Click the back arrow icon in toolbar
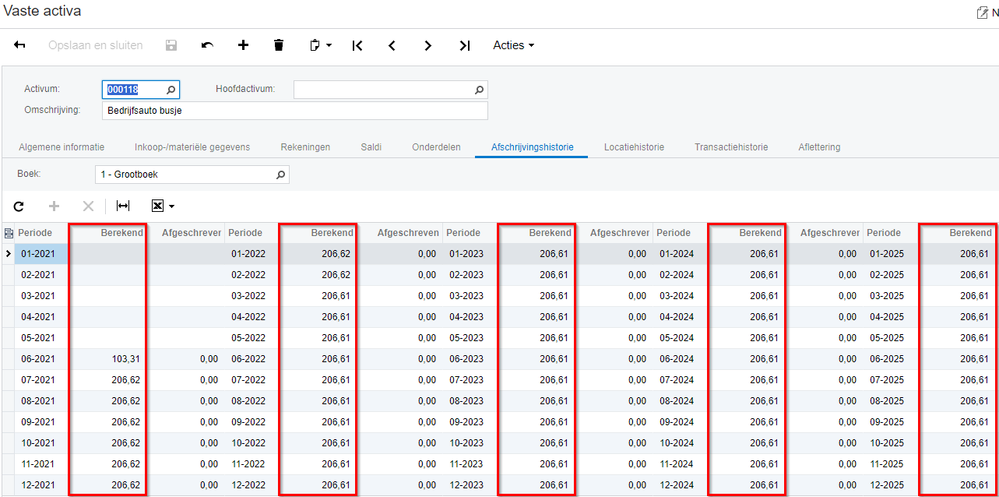The image size is (999, 497). pyautogui.click(x=19, y=45)
